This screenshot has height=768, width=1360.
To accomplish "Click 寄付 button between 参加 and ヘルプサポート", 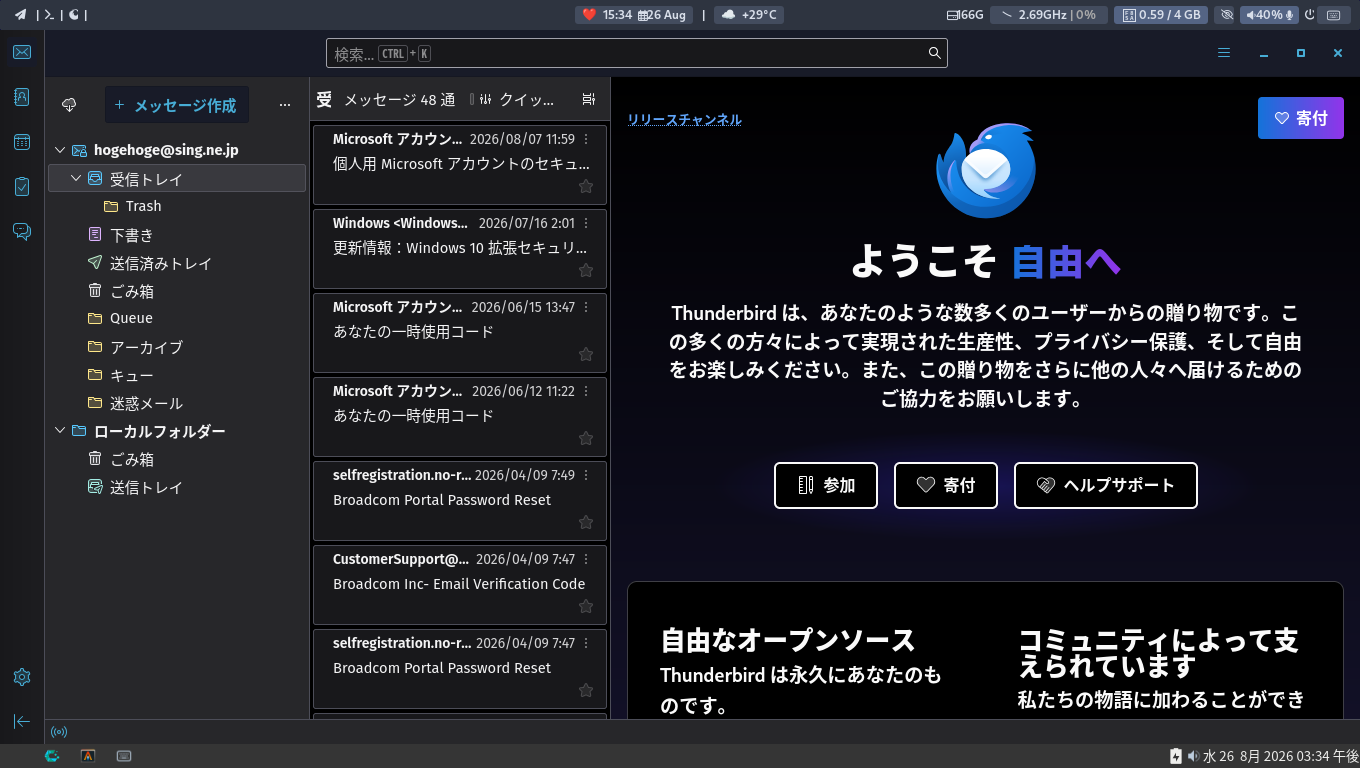I will 946,485.
